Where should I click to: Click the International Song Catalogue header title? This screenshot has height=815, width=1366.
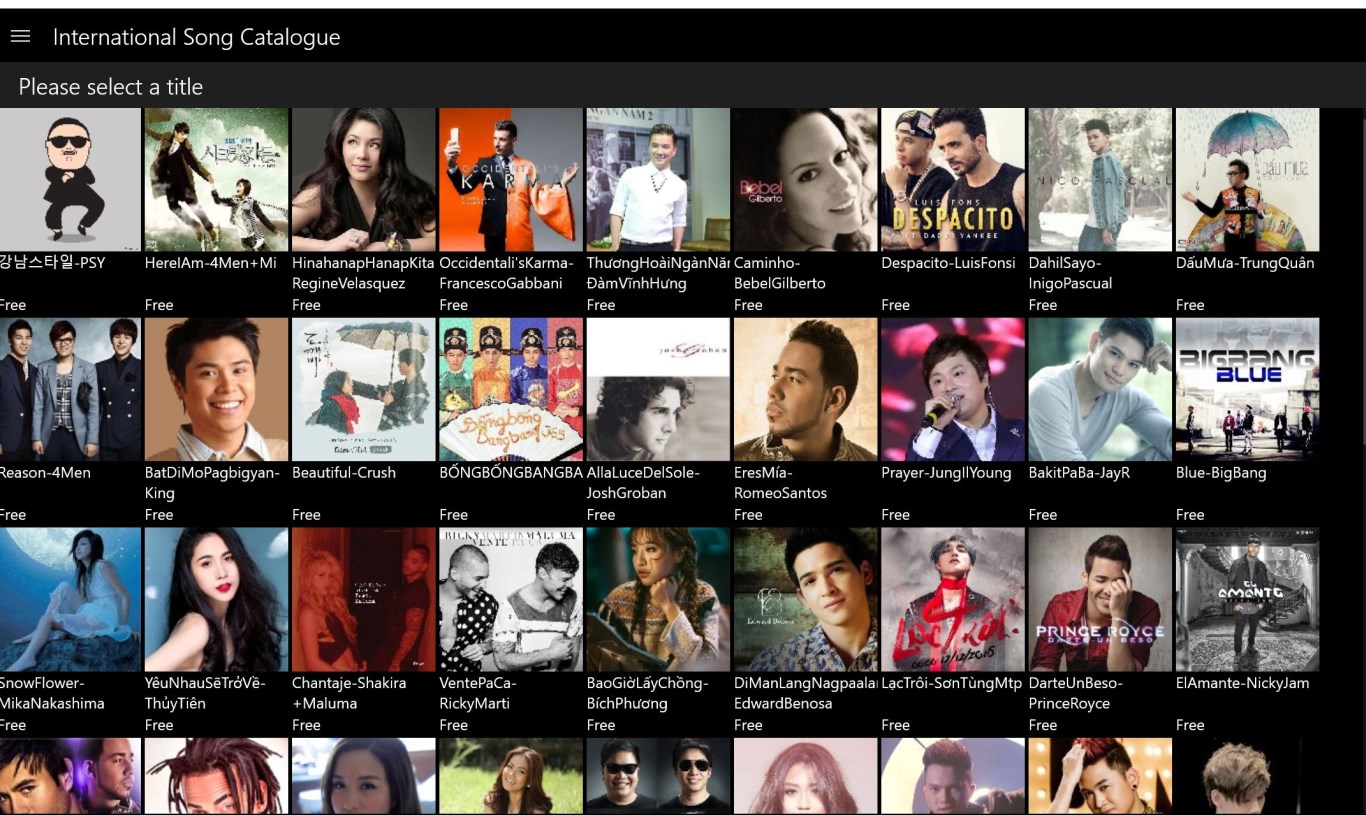coord(196,37)
